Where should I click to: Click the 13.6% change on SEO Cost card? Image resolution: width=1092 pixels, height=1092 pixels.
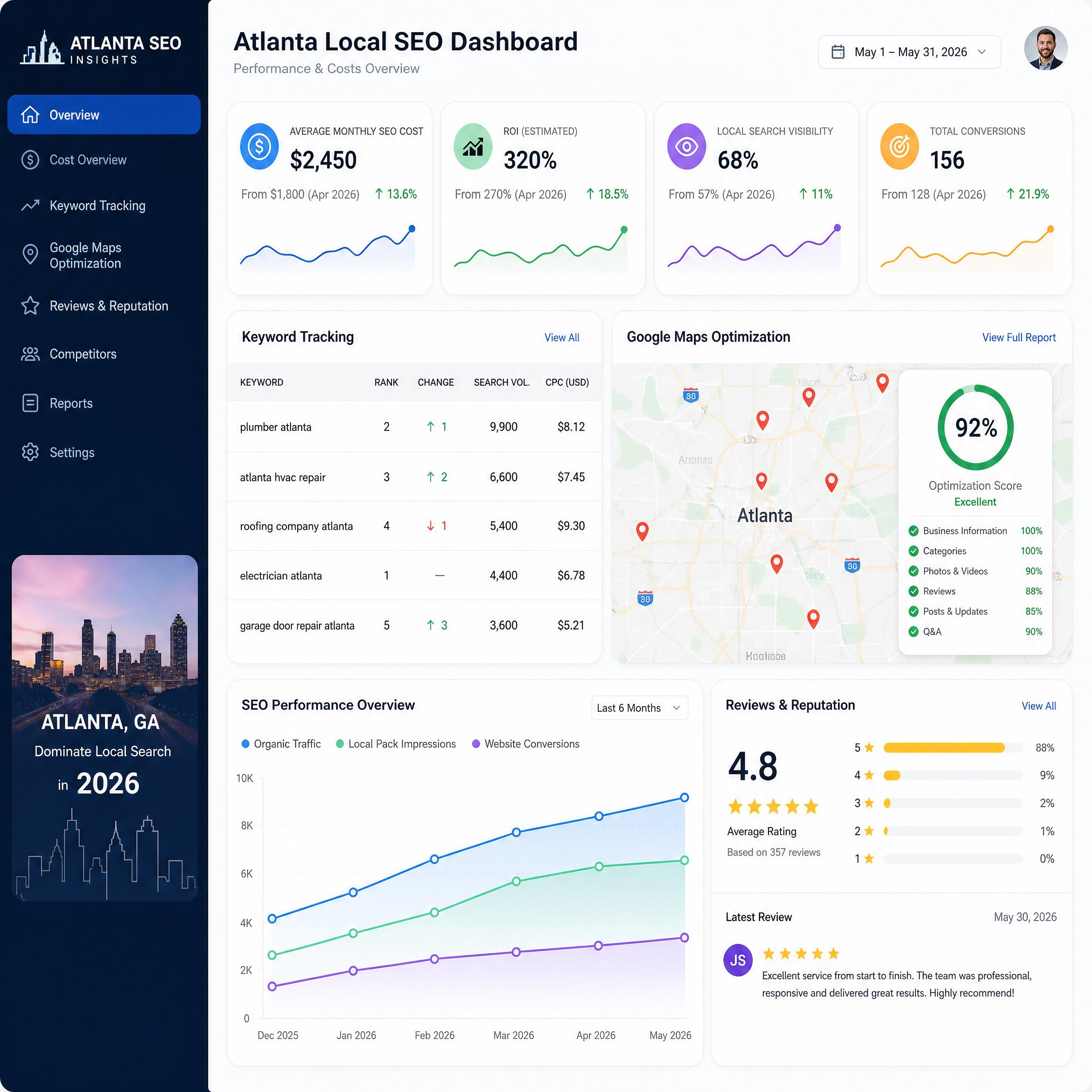coord(395,194)
